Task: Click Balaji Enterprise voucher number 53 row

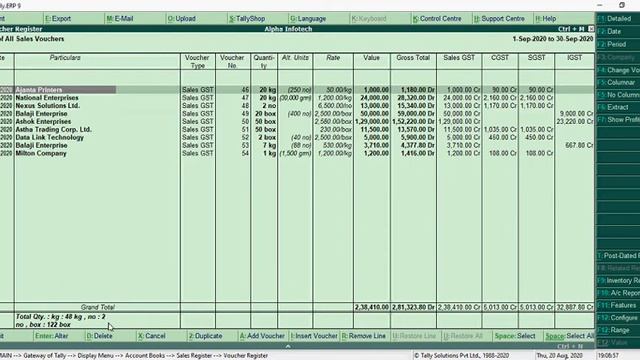Action: pos(296,145)
